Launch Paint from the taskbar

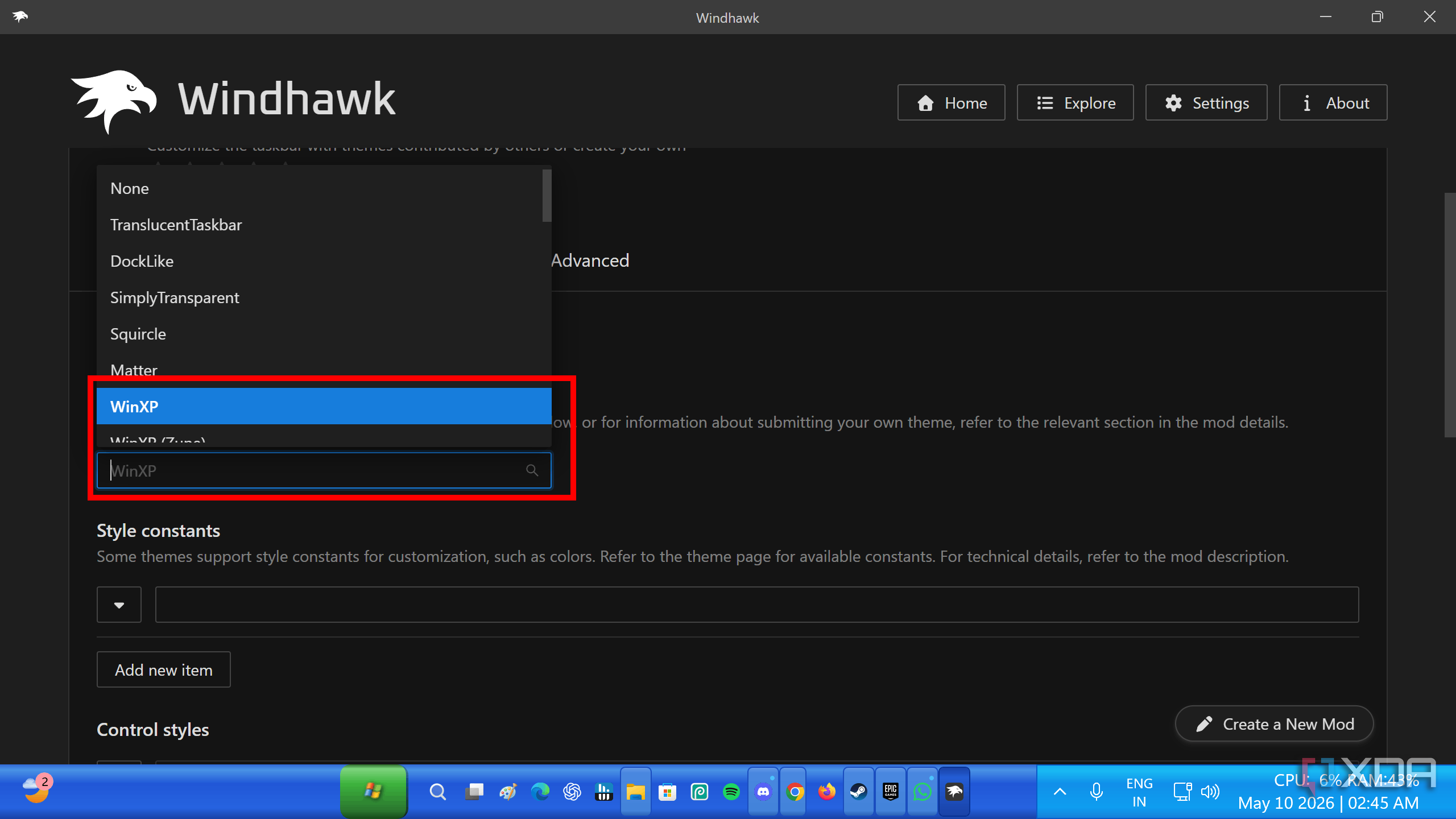point(508,792)
